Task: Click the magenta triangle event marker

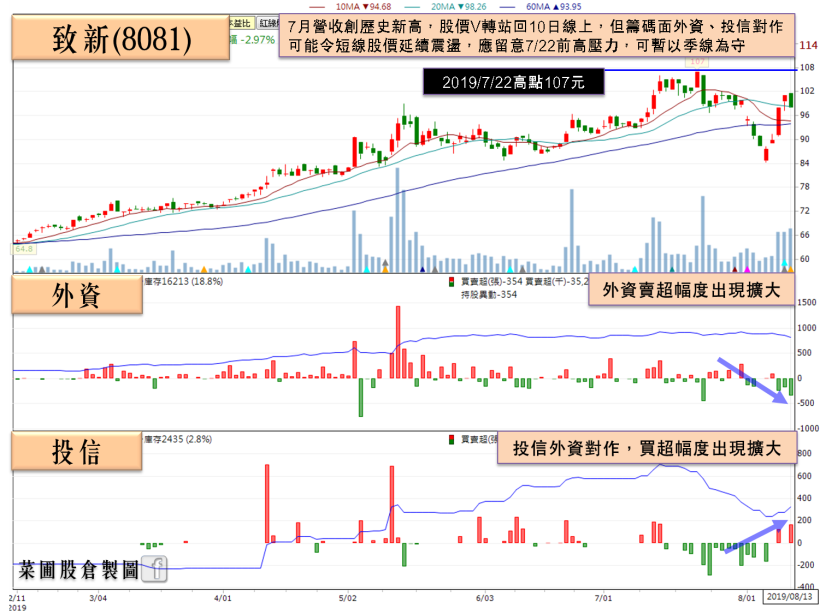Action: (747, 269)
